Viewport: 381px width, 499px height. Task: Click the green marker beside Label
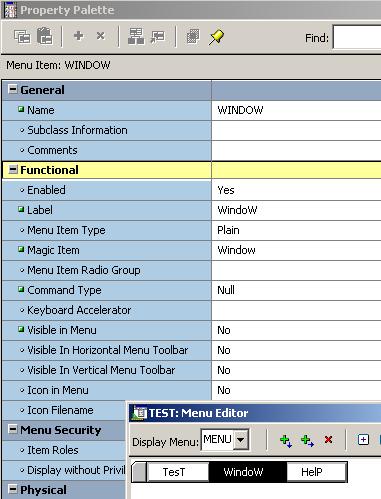click(x=21, y=209)
